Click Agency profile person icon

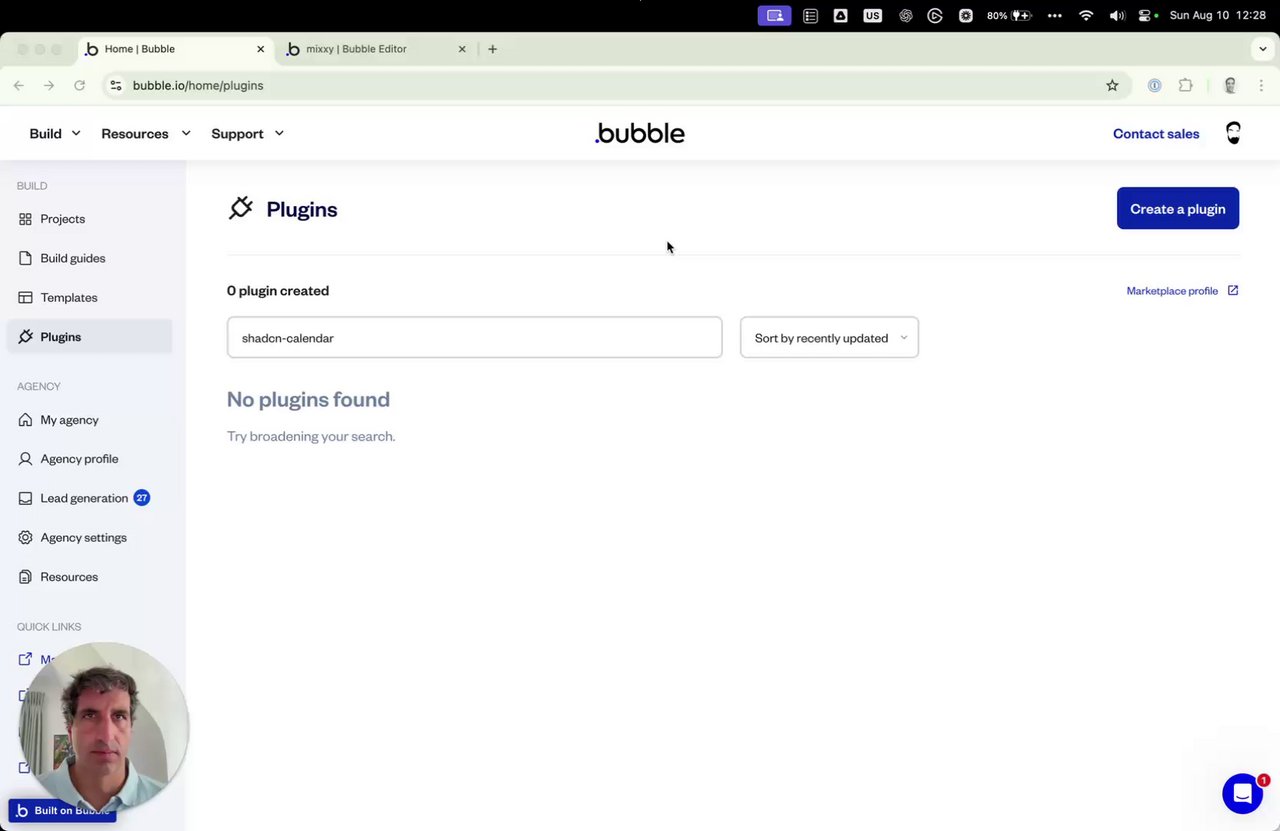pyautogui.click(x=25, y=459)
